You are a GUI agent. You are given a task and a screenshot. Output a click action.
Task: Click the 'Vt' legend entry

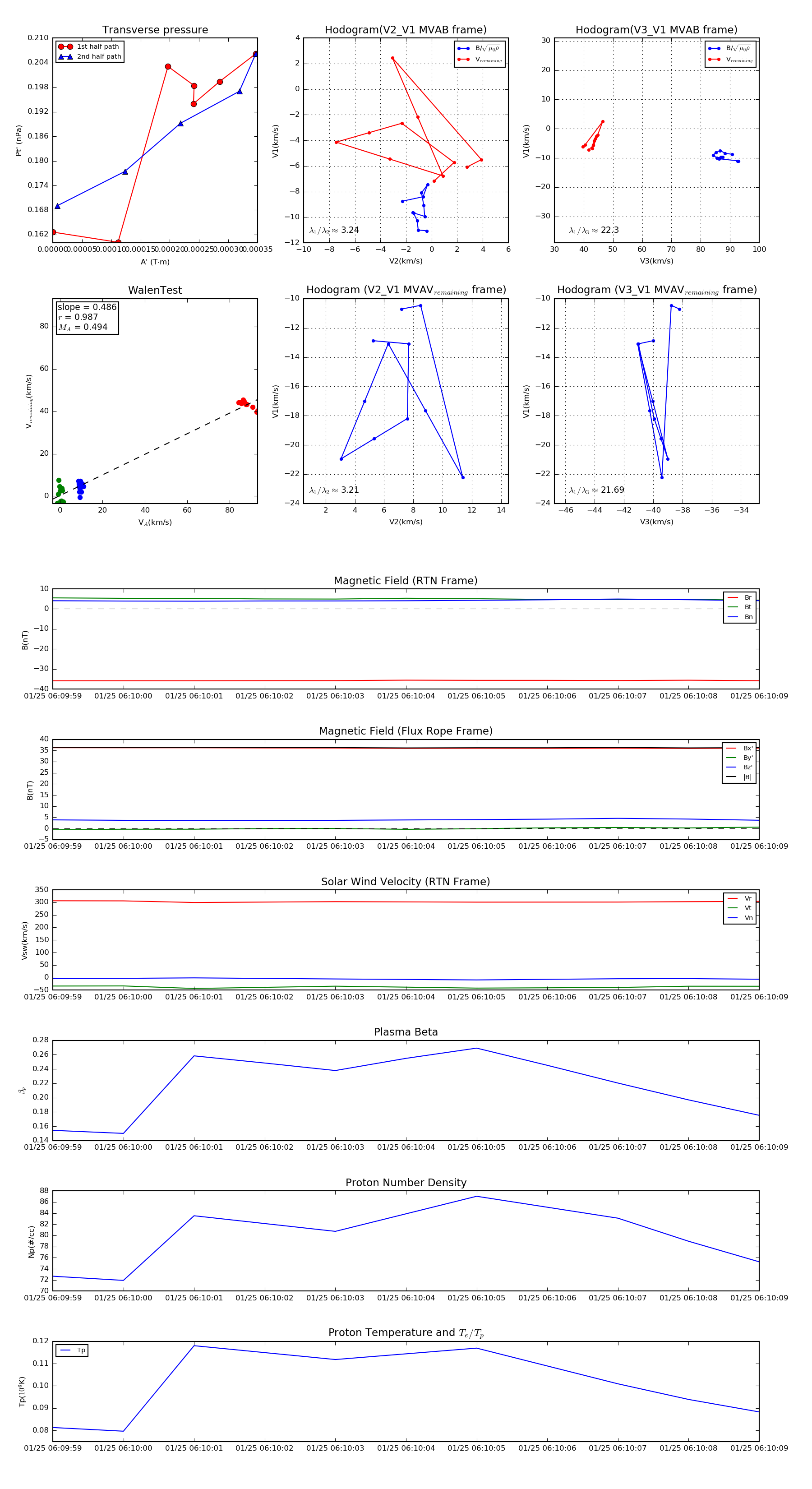(x=740, y=908)
